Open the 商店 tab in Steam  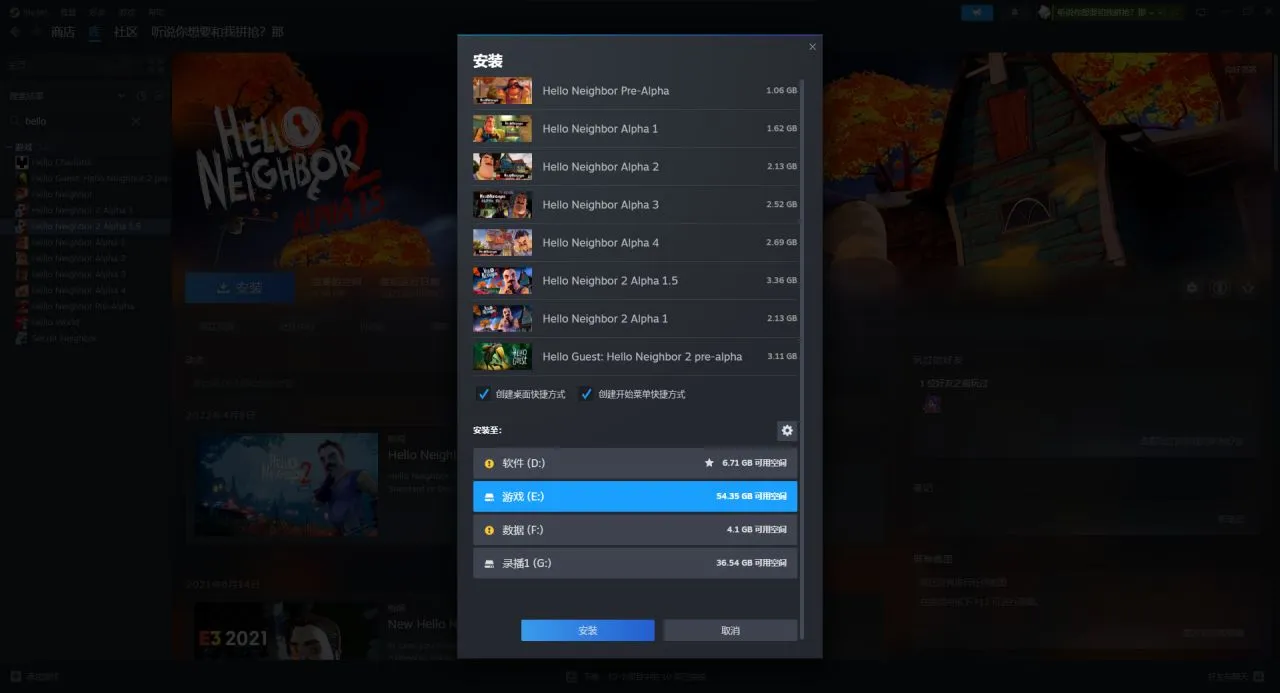63,32
